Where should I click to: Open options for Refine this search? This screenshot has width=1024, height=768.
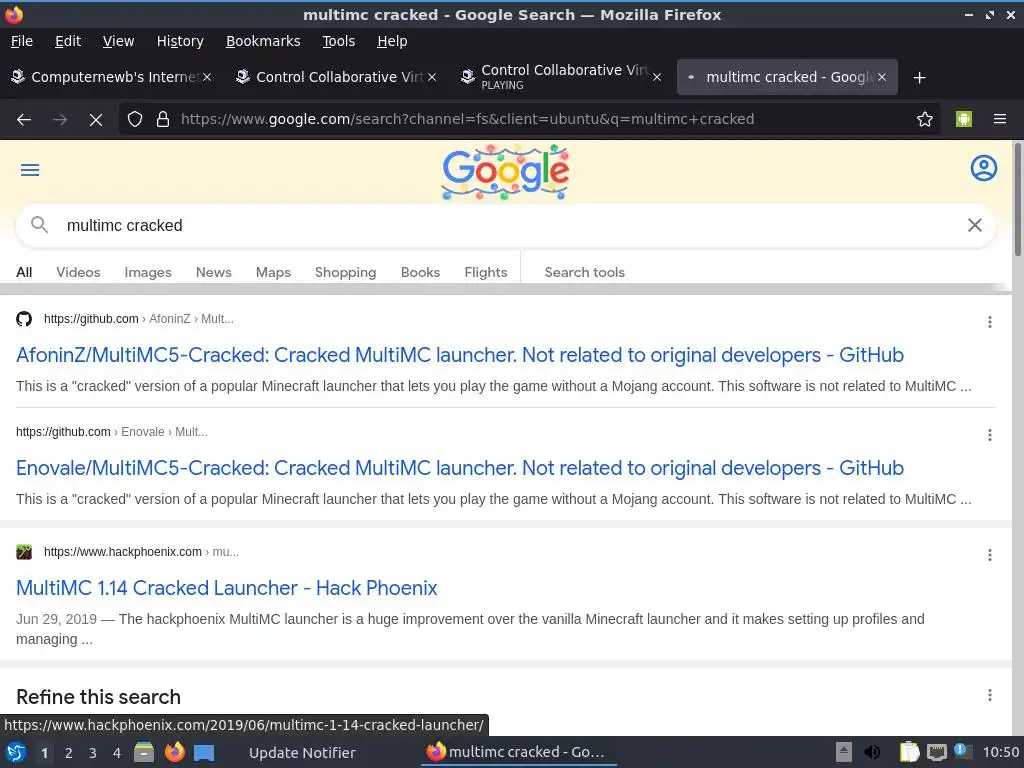pos(990,696)
